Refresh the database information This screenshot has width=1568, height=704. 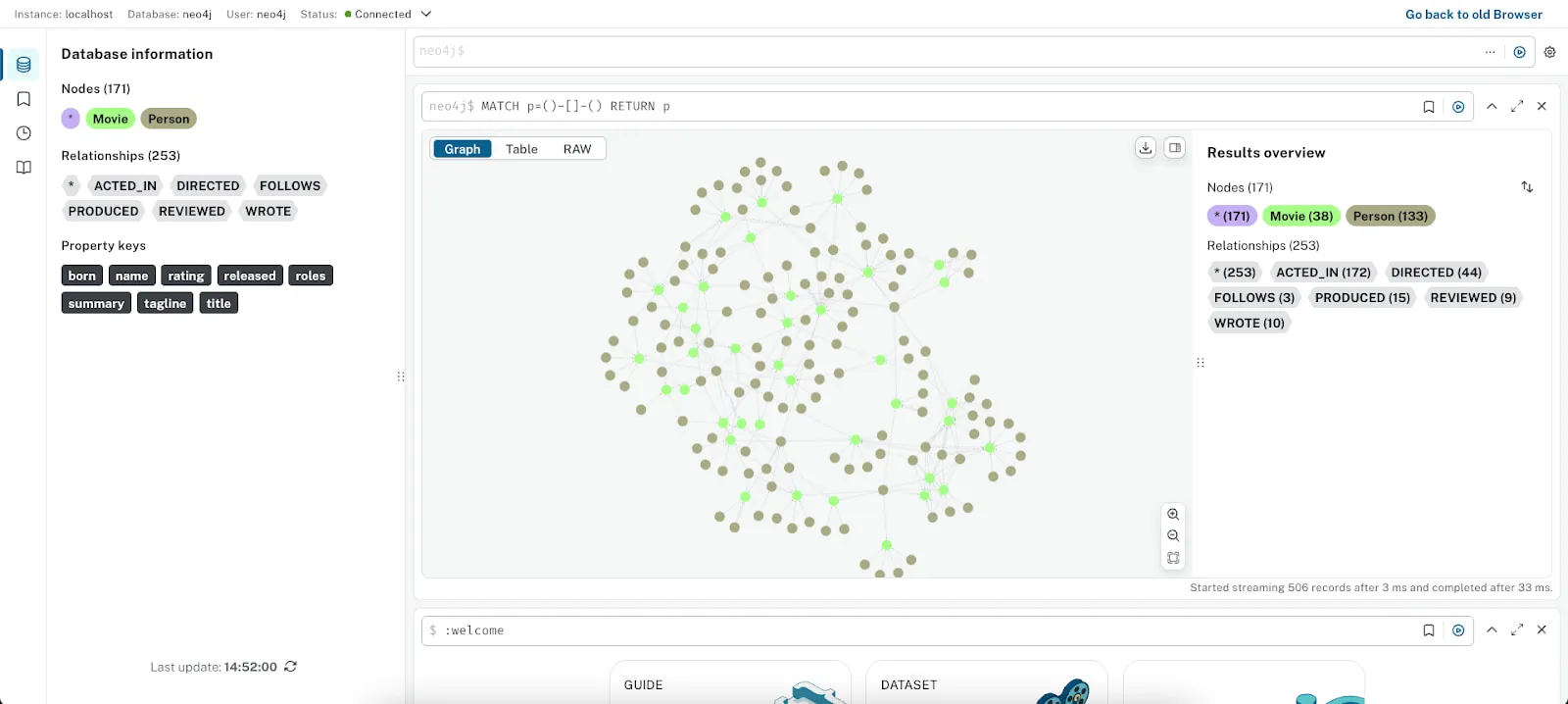[290, 667]
